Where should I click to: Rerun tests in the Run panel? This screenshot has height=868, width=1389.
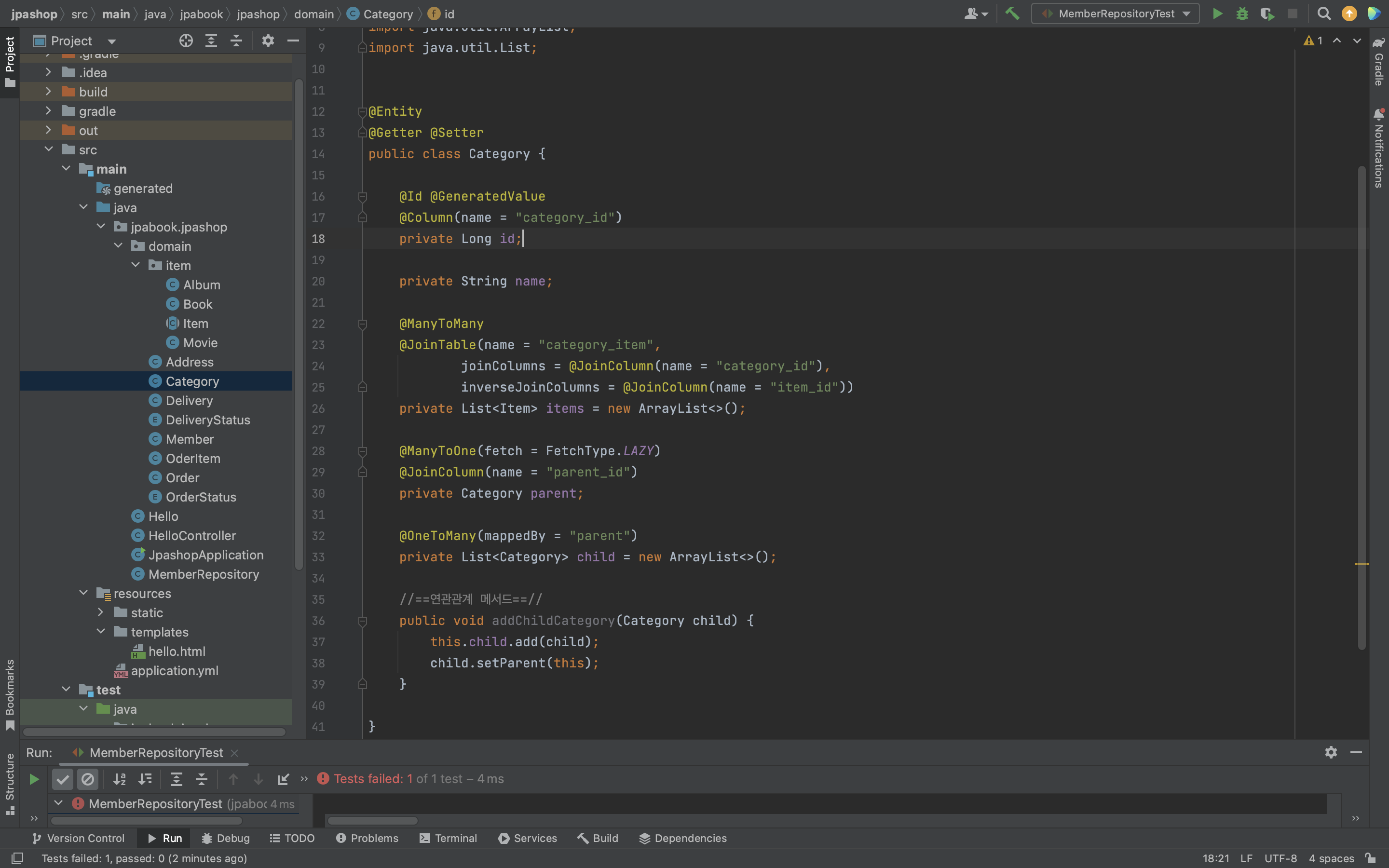pos(34,779)
